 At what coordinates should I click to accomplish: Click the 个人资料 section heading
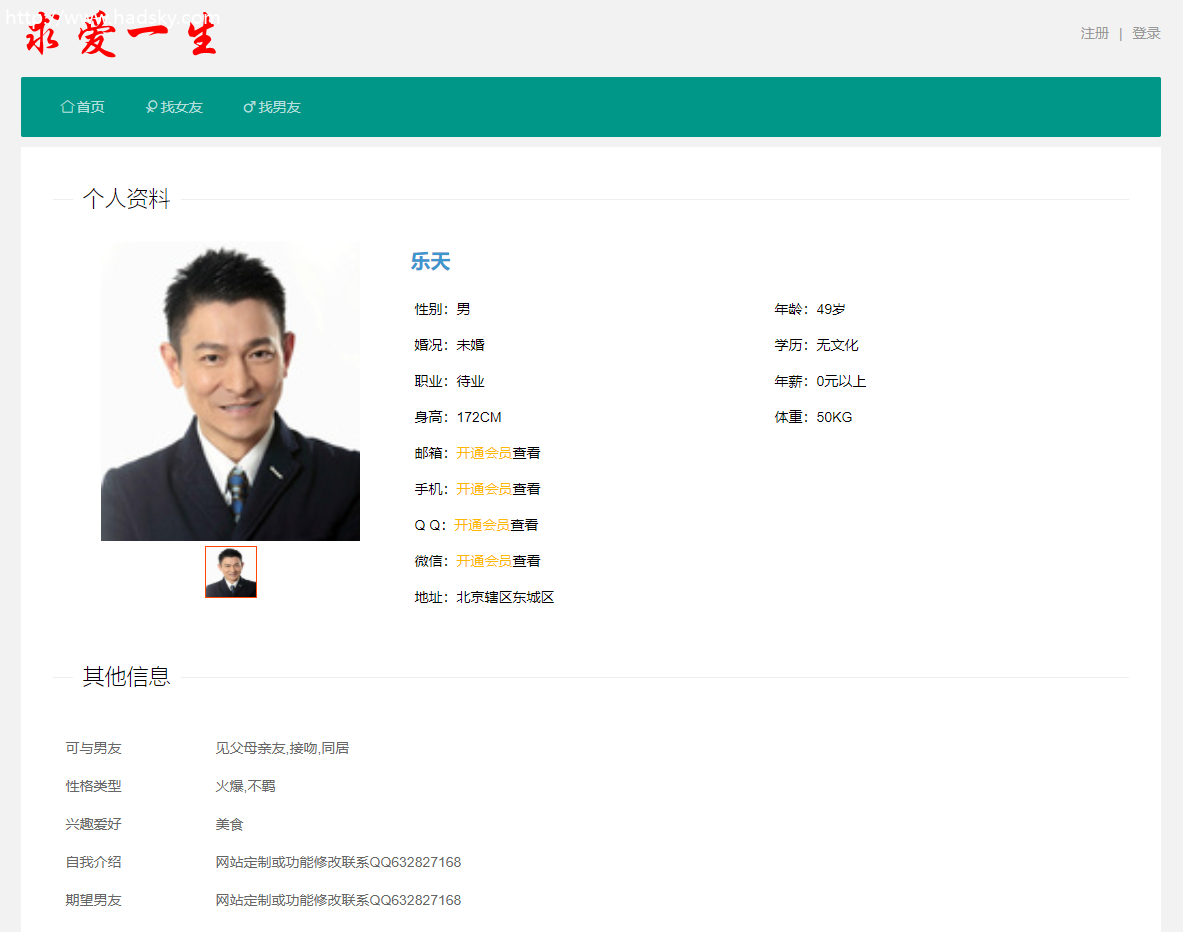[126, 199]
